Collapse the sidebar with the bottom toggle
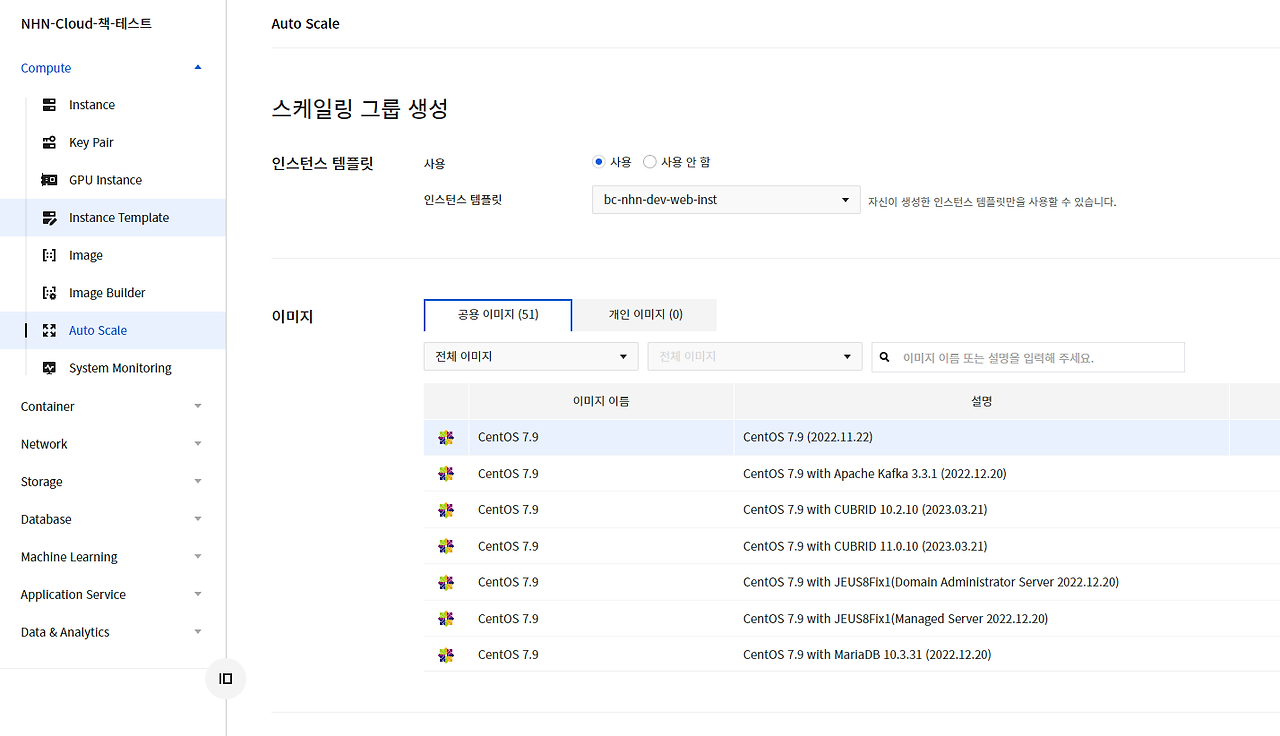This screenshot has width=1280, height=736. tap(225, 678)
